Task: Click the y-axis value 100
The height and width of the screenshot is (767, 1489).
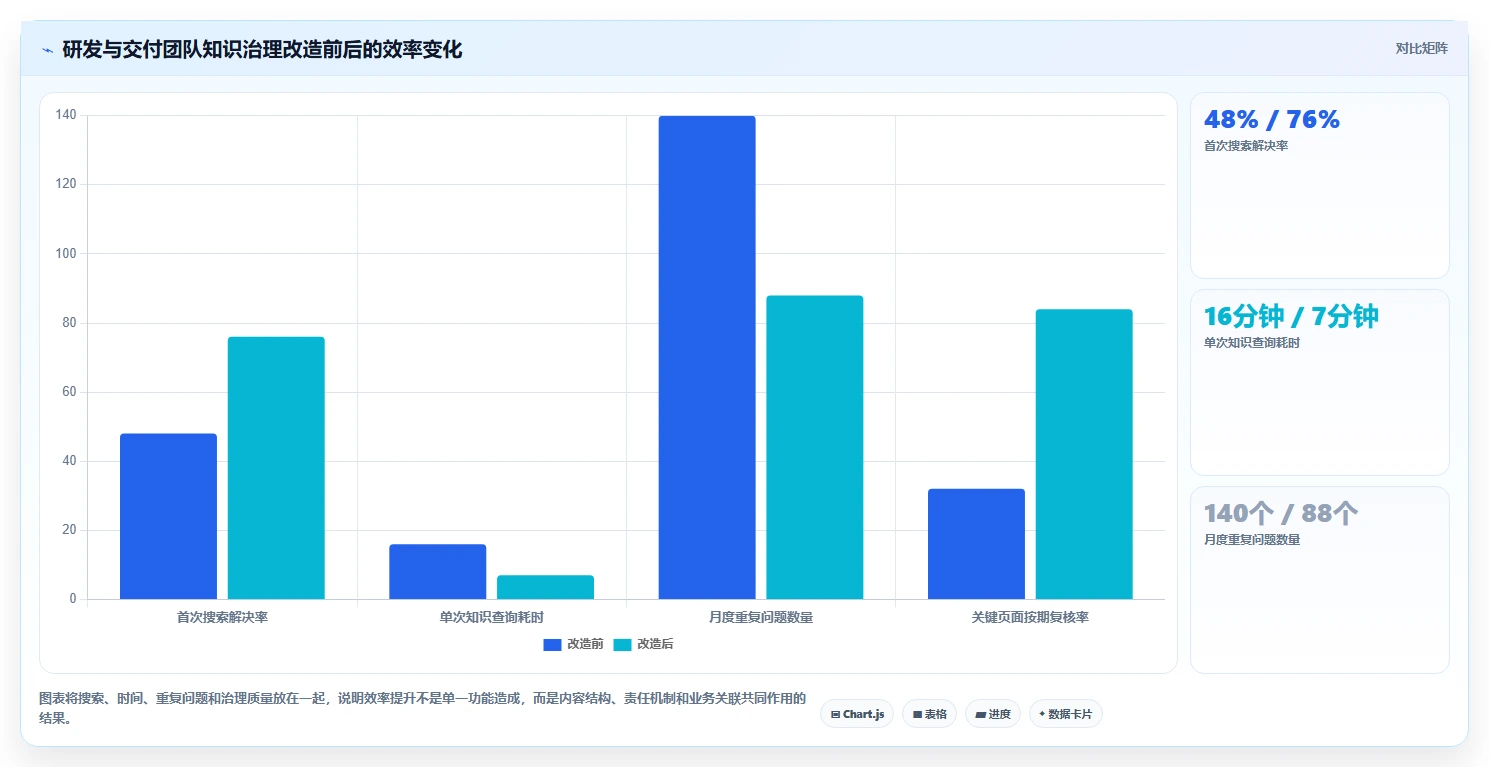Action: (x=66, y=253)
